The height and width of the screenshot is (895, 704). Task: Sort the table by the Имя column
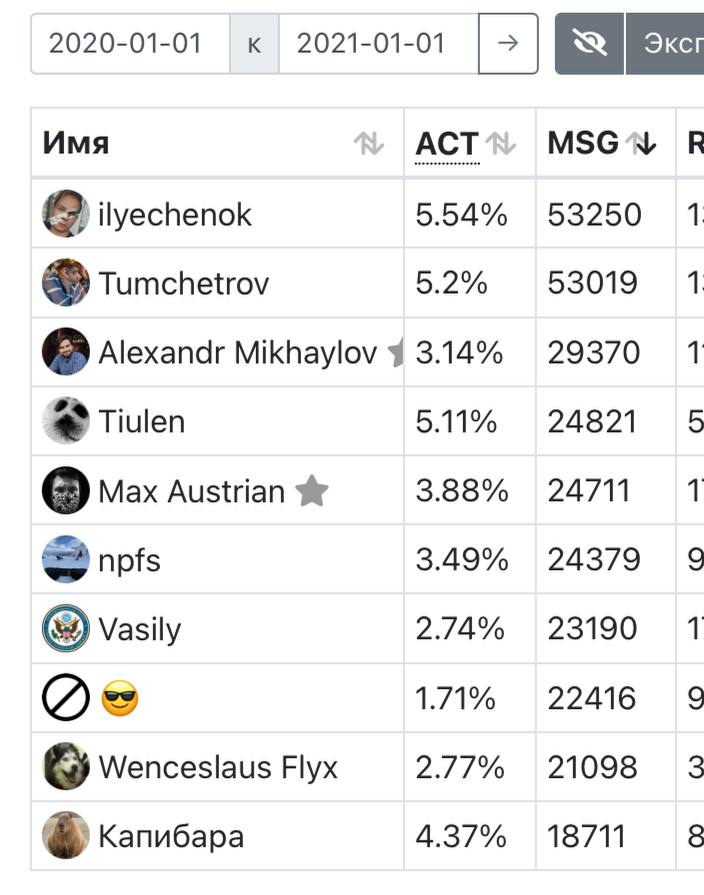click(368, 143)
